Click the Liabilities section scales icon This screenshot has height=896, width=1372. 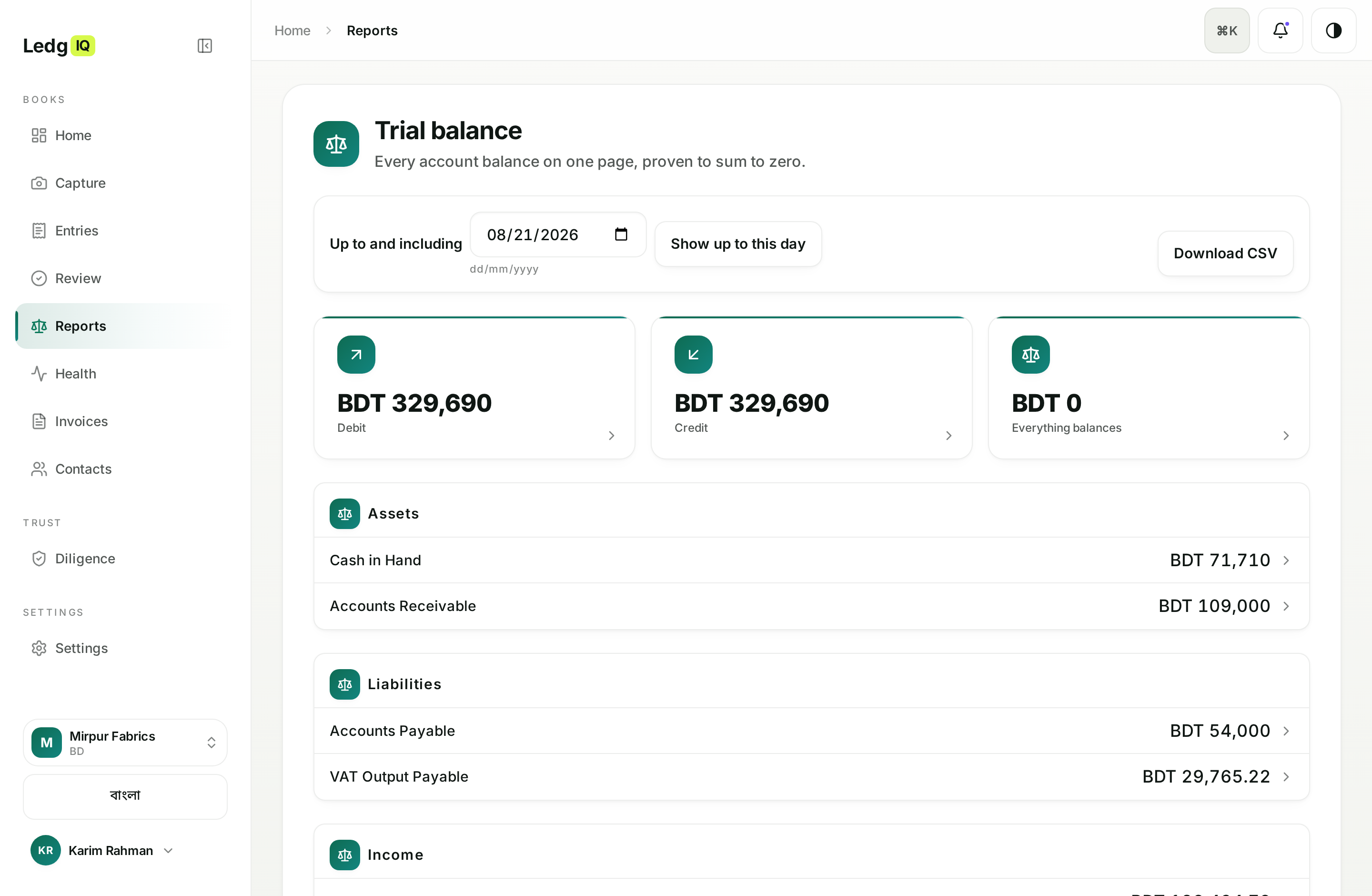[x=345, y=684]
